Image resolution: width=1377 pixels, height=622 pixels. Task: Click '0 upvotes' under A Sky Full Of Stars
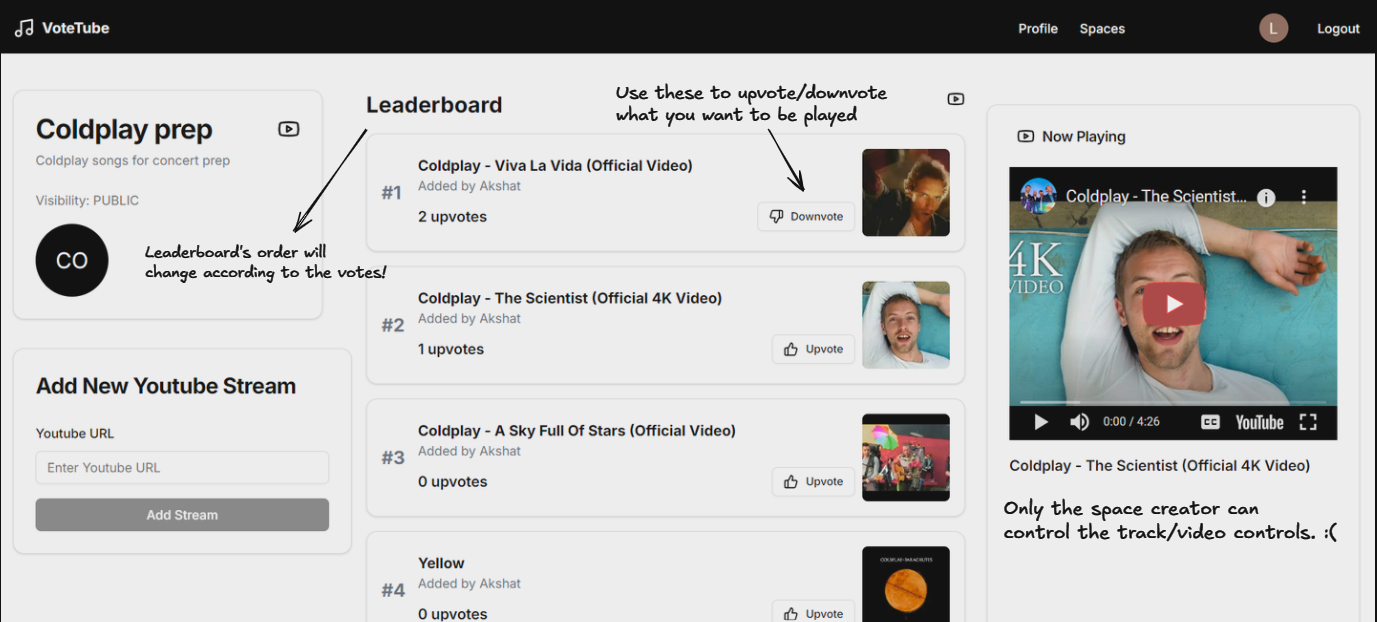click(x=453, y=481)
